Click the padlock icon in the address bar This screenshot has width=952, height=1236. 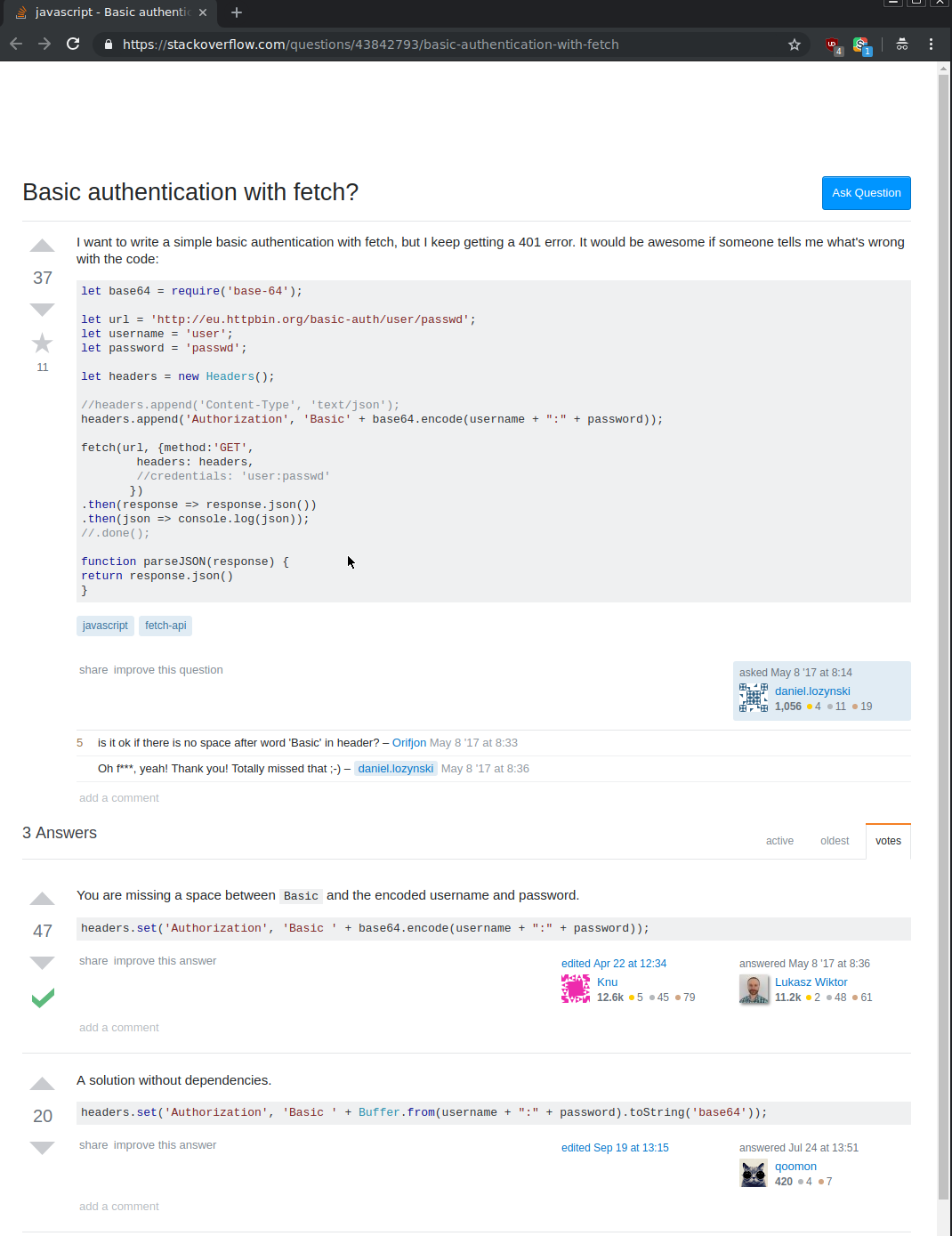pos(108,44)
